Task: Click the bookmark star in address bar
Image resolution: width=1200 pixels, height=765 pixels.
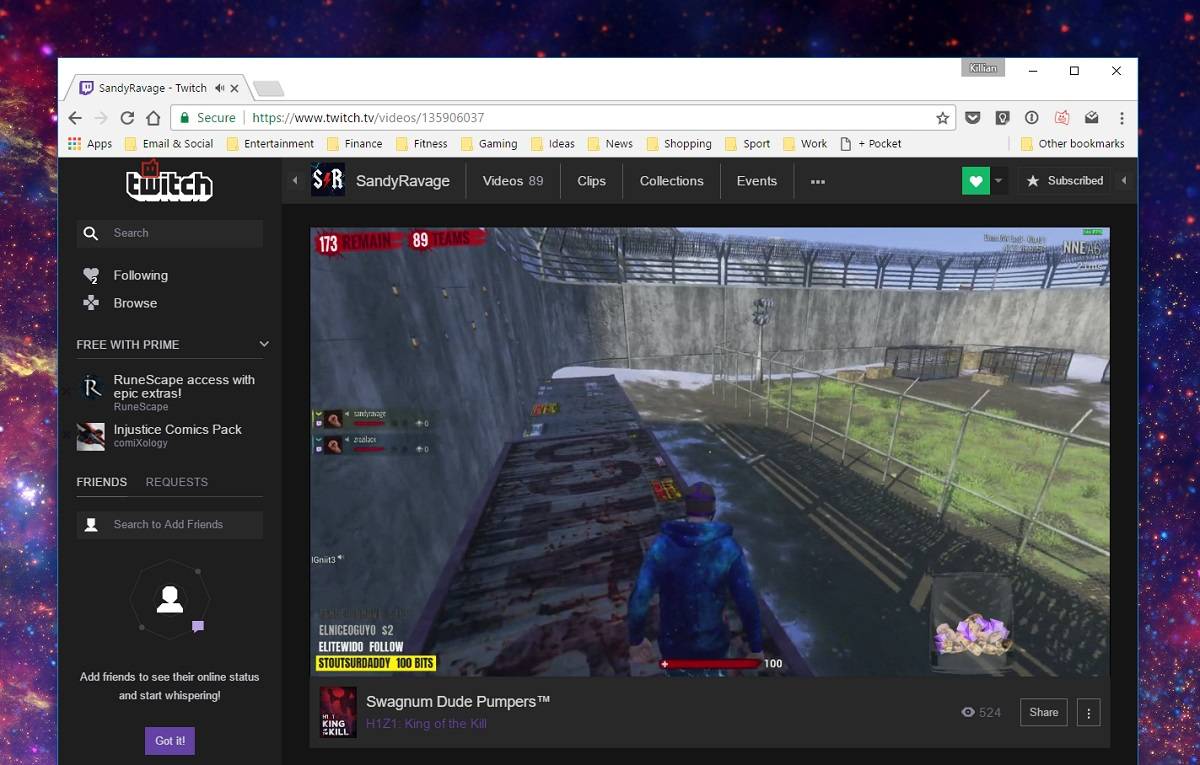Action: pyautogui.click(x=942, y=118)
